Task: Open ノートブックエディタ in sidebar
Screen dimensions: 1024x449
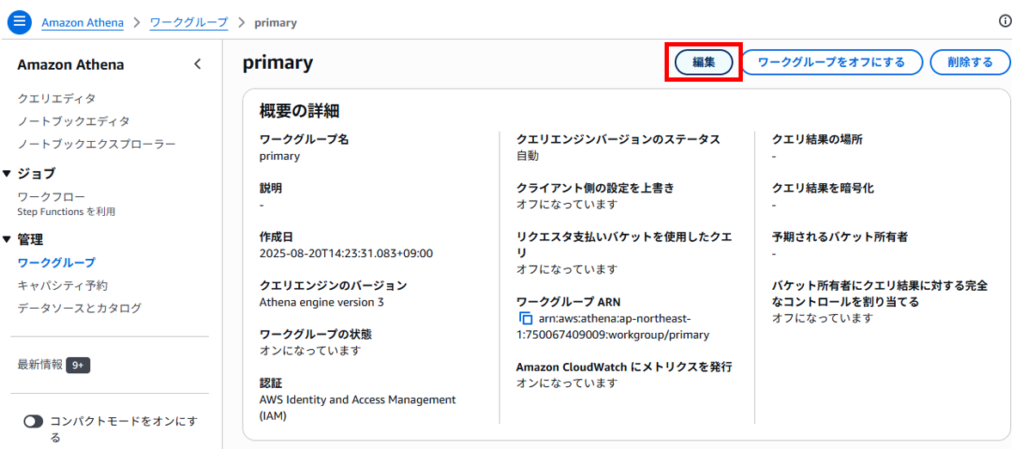Action: pyautogui.click(x=74, y=121)
